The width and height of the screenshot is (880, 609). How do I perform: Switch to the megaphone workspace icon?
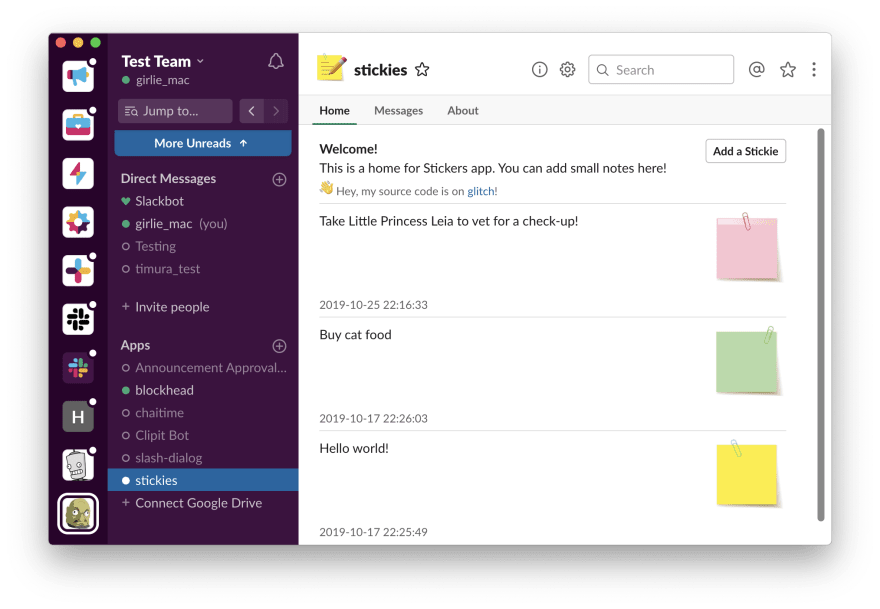click(78, 76)
